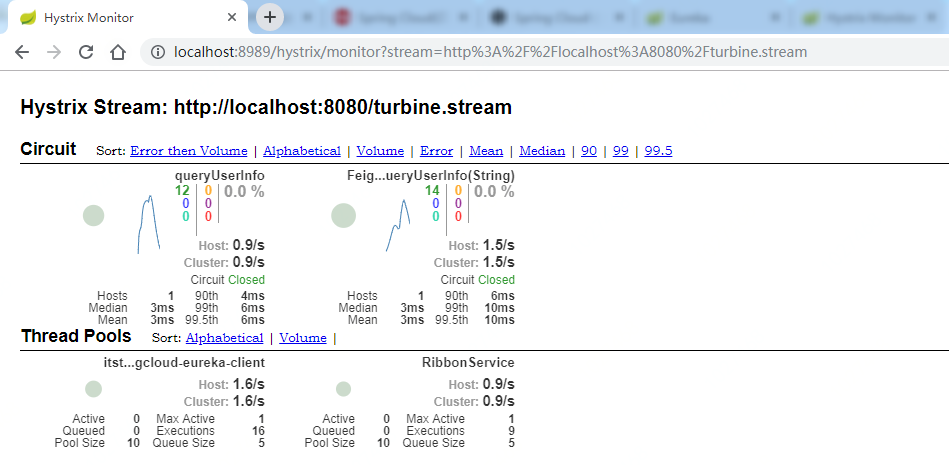
Task: Click the green success count 12
Action: (x=182, y=191)
